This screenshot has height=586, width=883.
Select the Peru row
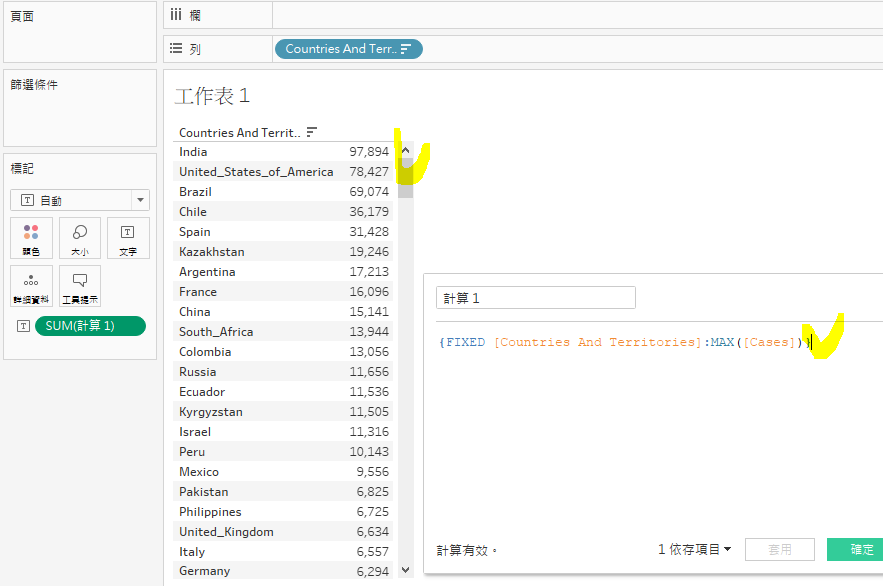click(x=283, y=451)
